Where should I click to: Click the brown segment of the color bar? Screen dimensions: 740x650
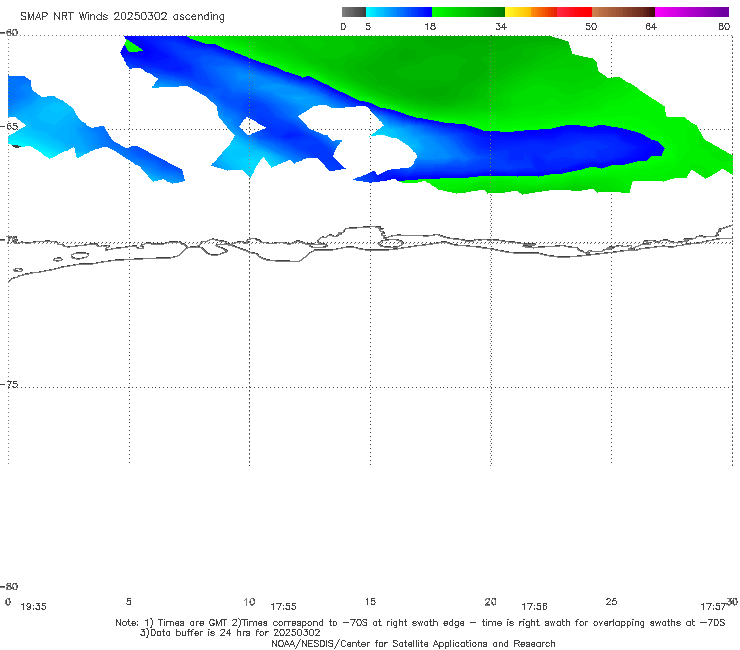[623, 12]
